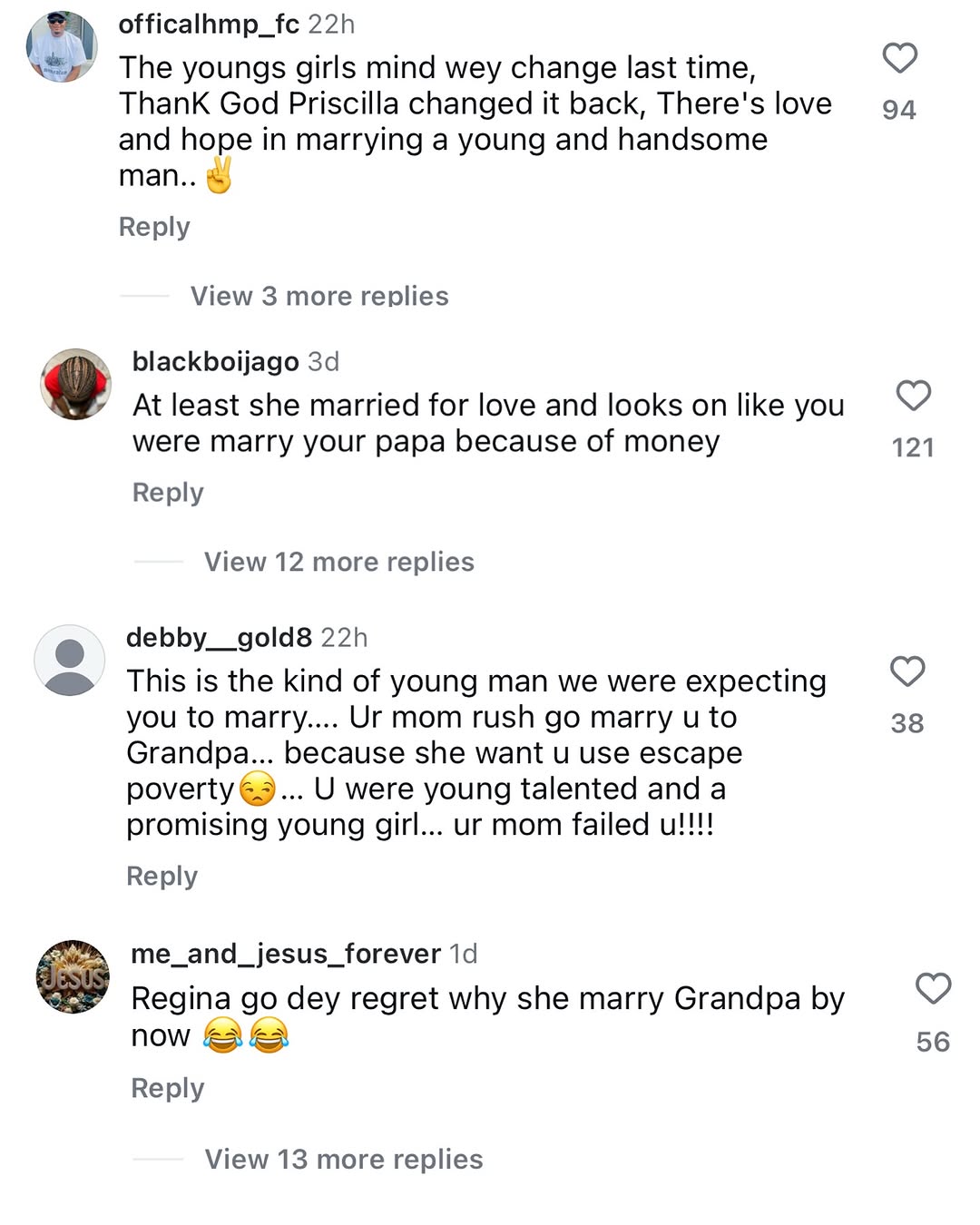
Task: Heart the me_and_jesus_forever comment
Action: (933, 988)
